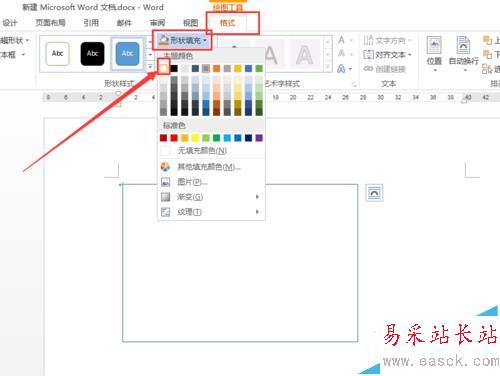500x376 pixels.
Task: Expand the 渐变(G) gradient submenu
Action: click(211, 197)
